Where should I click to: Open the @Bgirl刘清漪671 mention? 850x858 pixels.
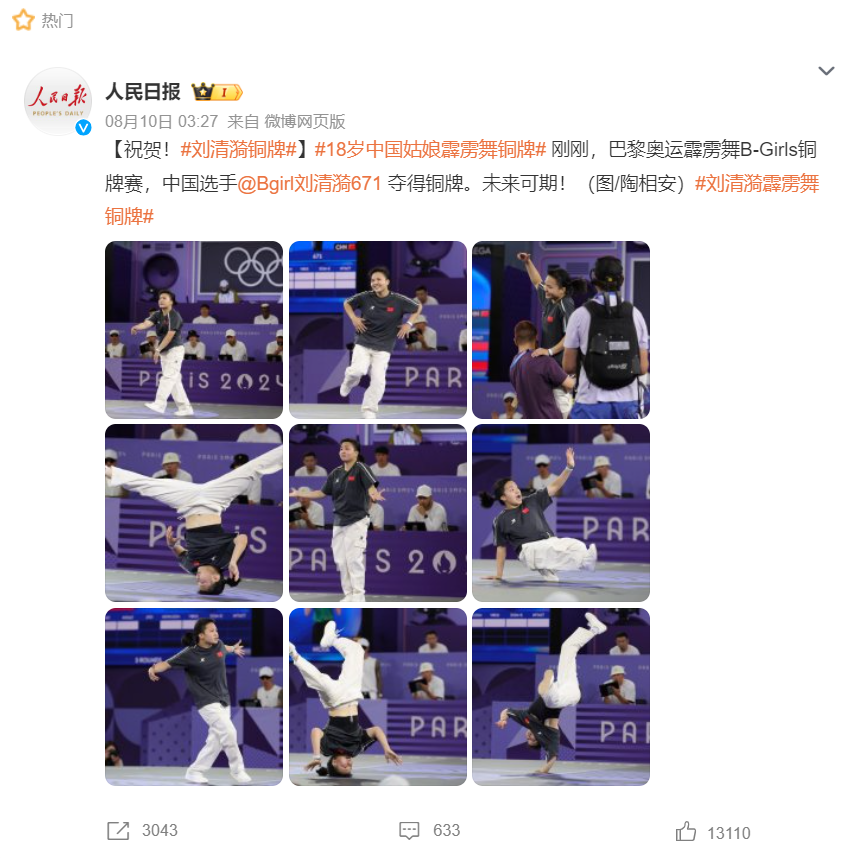309,183
